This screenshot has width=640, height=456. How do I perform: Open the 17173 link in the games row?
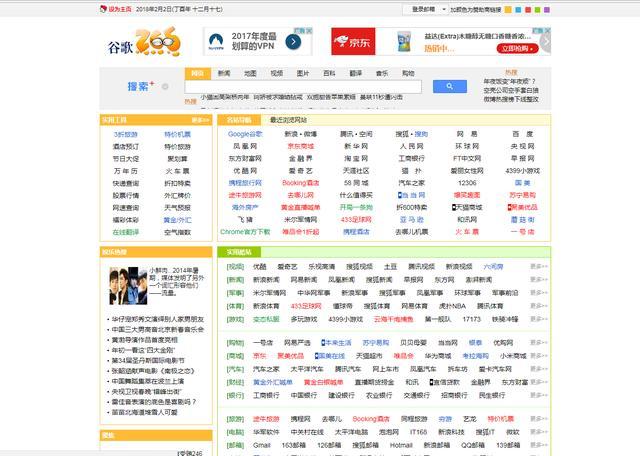click(x=471, y=319)
